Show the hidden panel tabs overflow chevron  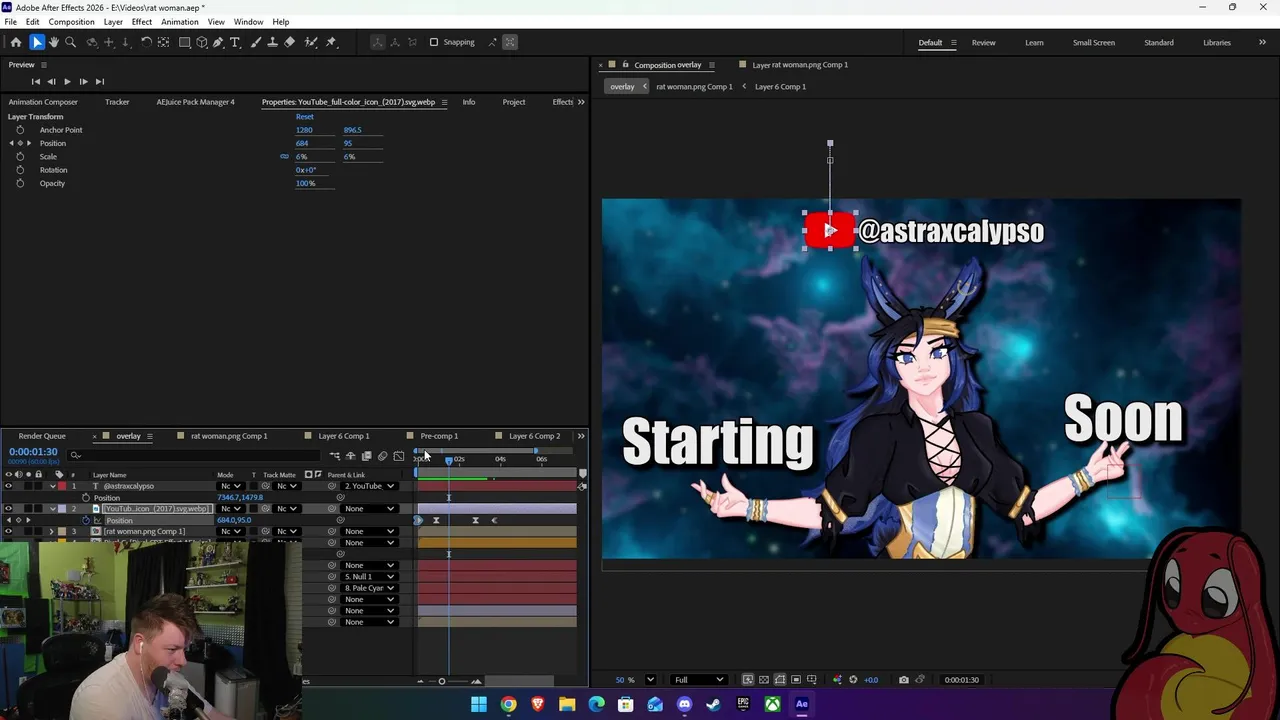[x=581, y=102]
